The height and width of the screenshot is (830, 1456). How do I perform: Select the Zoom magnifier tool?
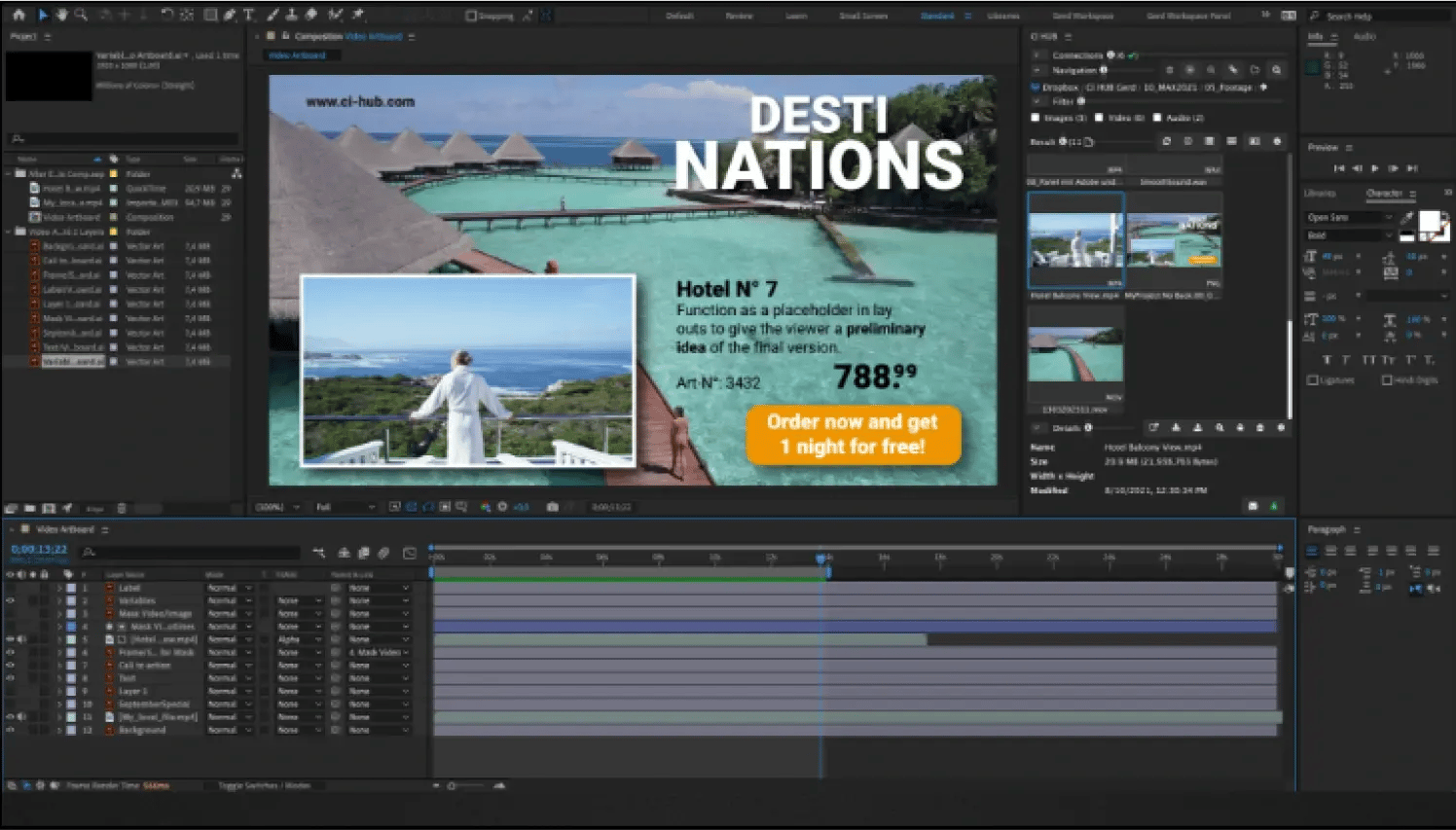(x=81, y=15)
